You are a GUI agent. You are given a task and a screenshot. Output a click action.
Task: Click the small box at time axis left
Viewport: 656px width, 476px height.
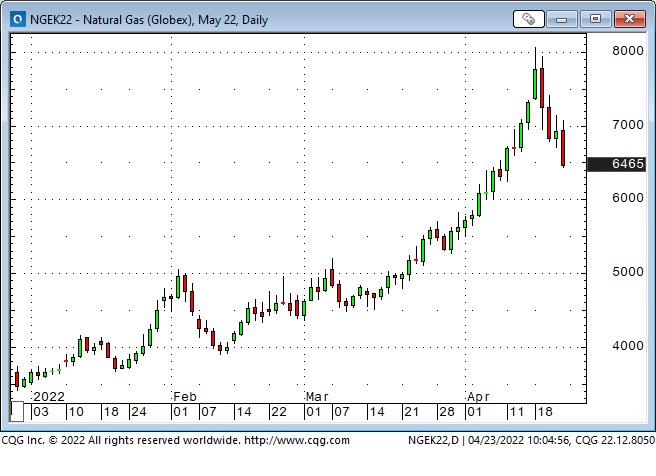(x=17, y=411)
